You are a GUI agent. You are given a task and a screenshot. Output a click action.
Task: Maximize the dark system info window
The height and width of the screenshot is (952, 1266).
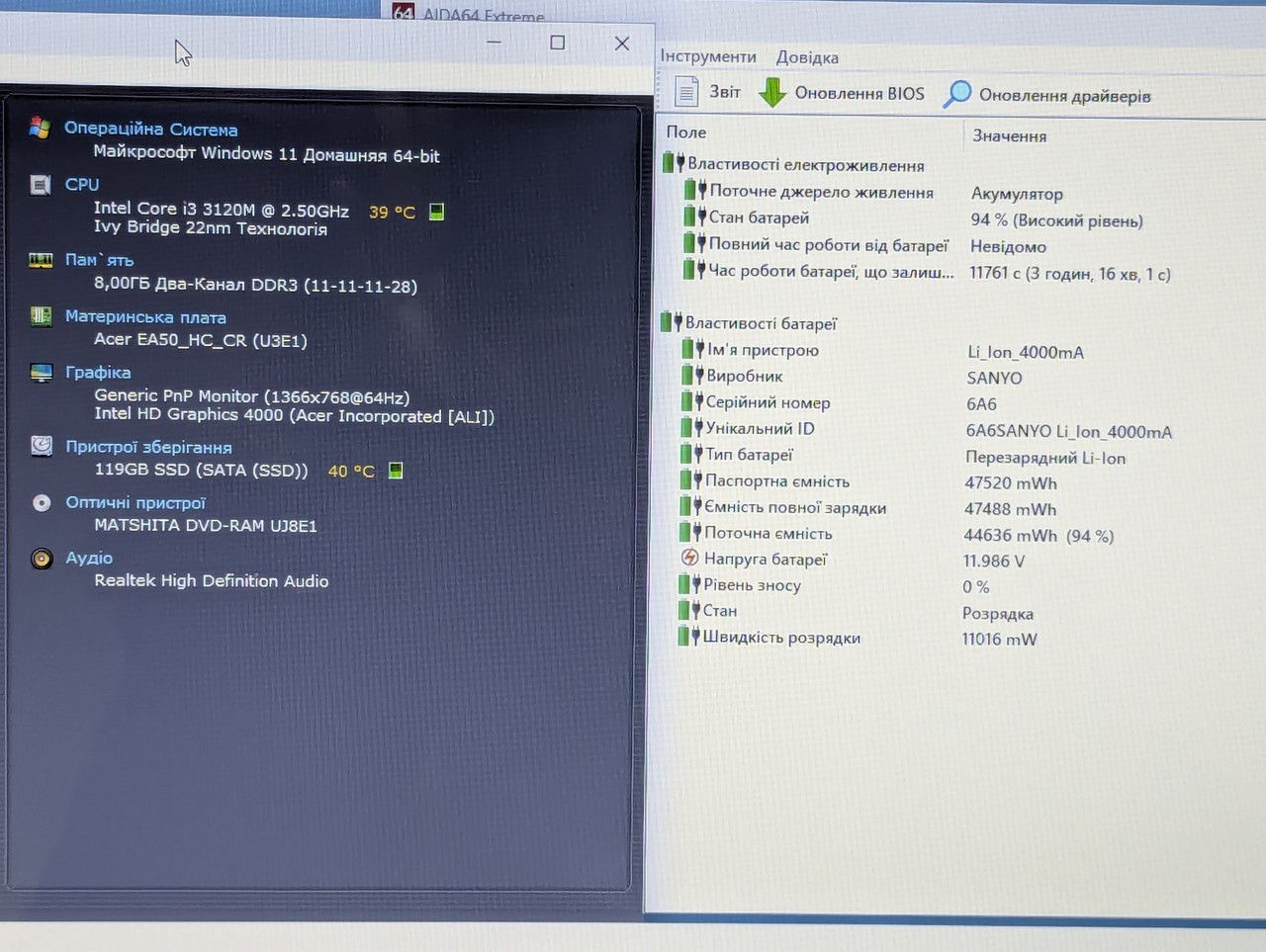(558, 43)
